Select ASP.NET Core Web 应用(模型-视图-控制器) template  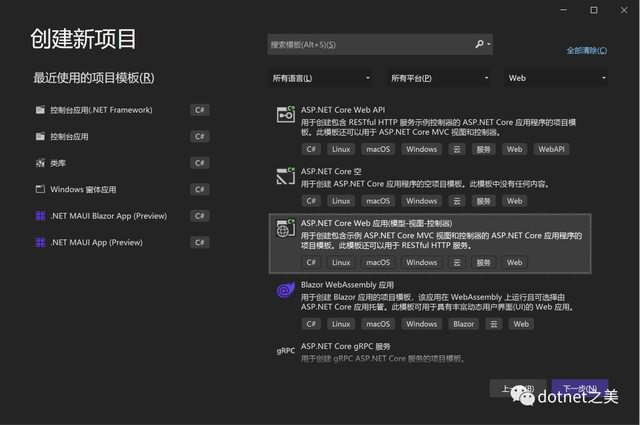click(x=430, y=244)
